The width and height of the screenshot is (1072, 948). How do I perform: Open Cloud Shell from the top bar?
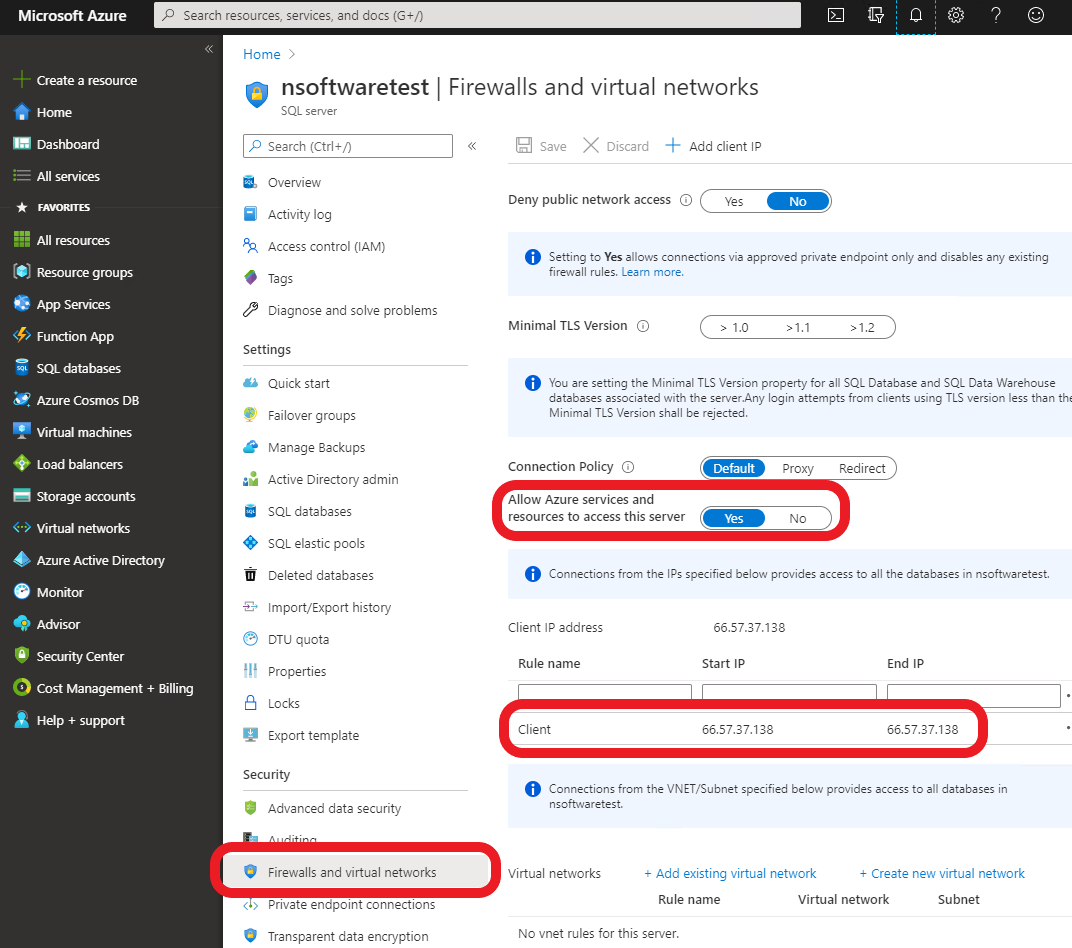coord(836,15)
